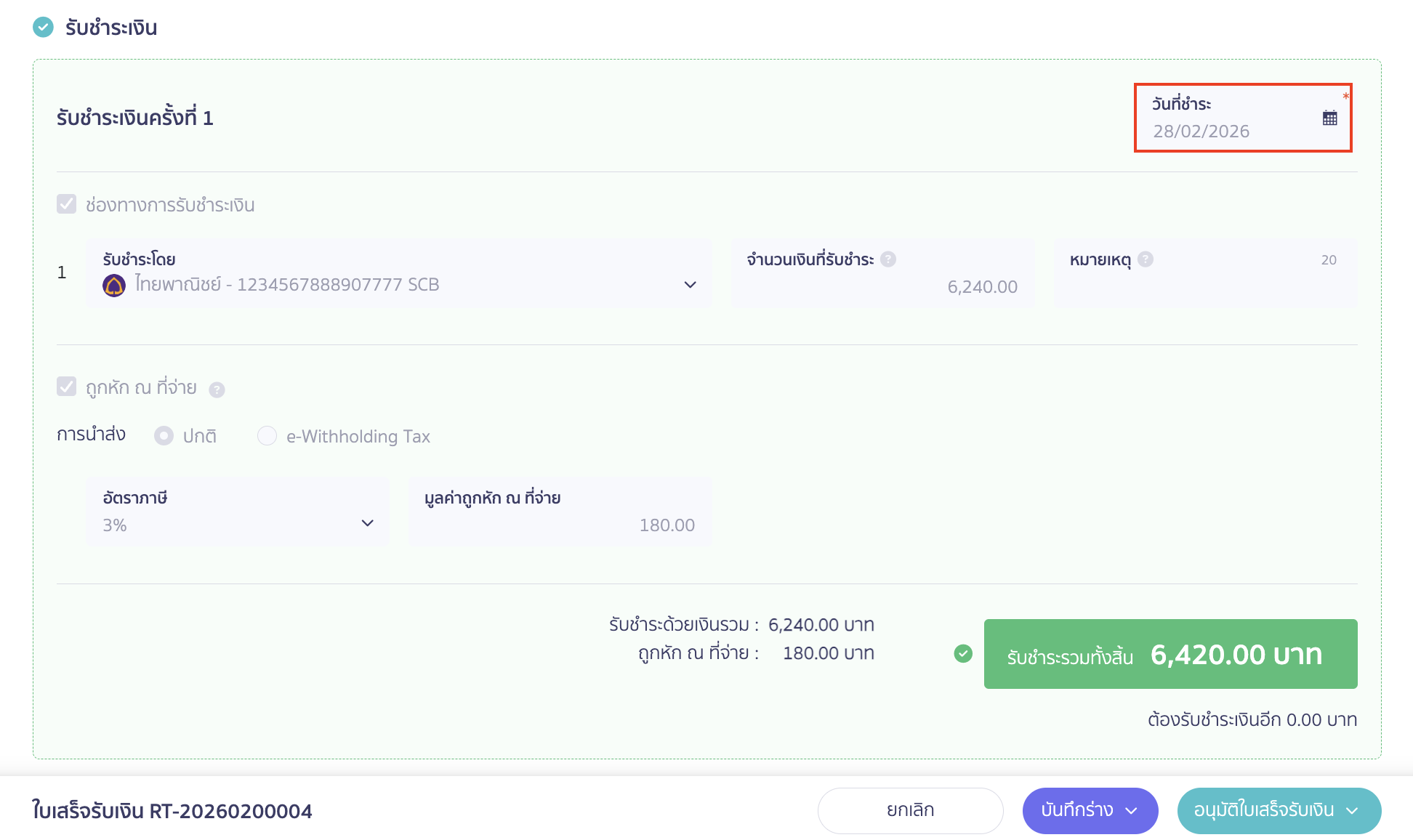Image resolution: width=1413 pixels, height=840 pixels.
Task: Expand the รับชำระโดย bank account dropdown
Action: pyautogui.click(x=690, y=285)
